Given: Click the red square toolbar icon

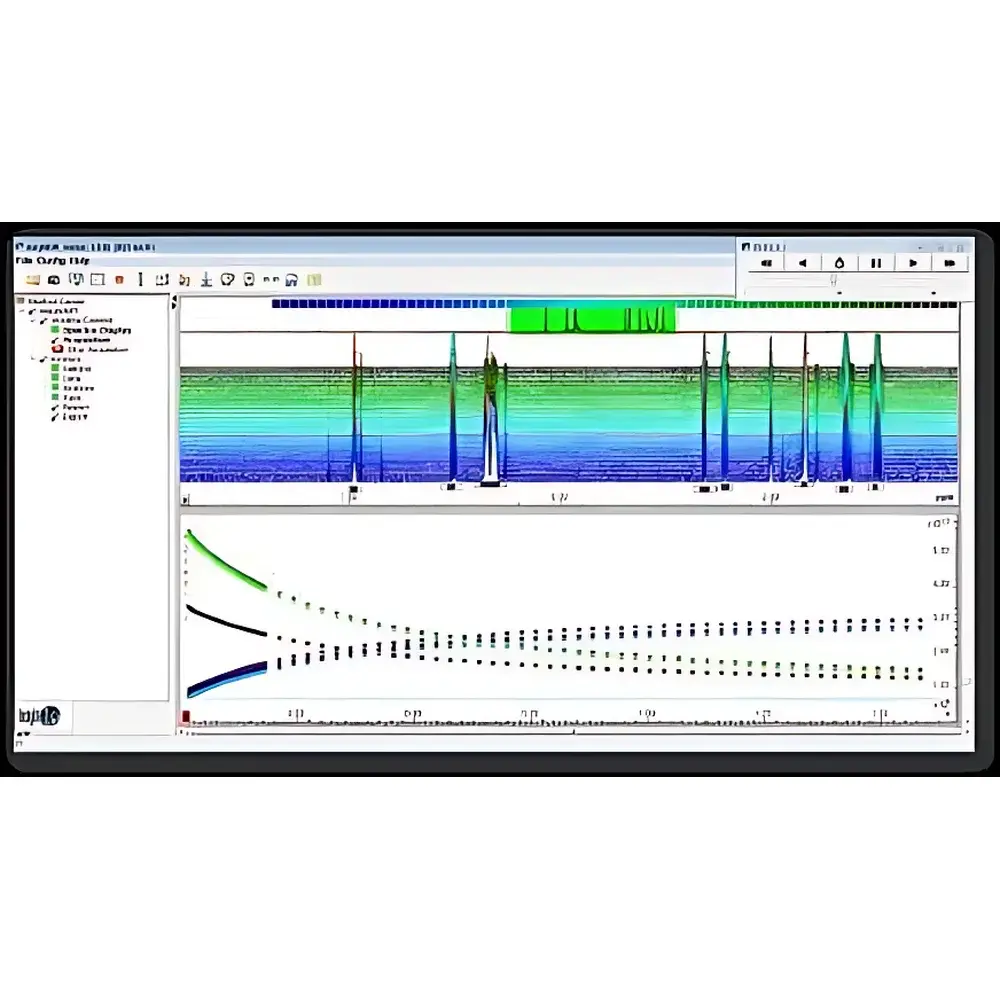Looking at the screenshot, I should click(x=119, y=280).
